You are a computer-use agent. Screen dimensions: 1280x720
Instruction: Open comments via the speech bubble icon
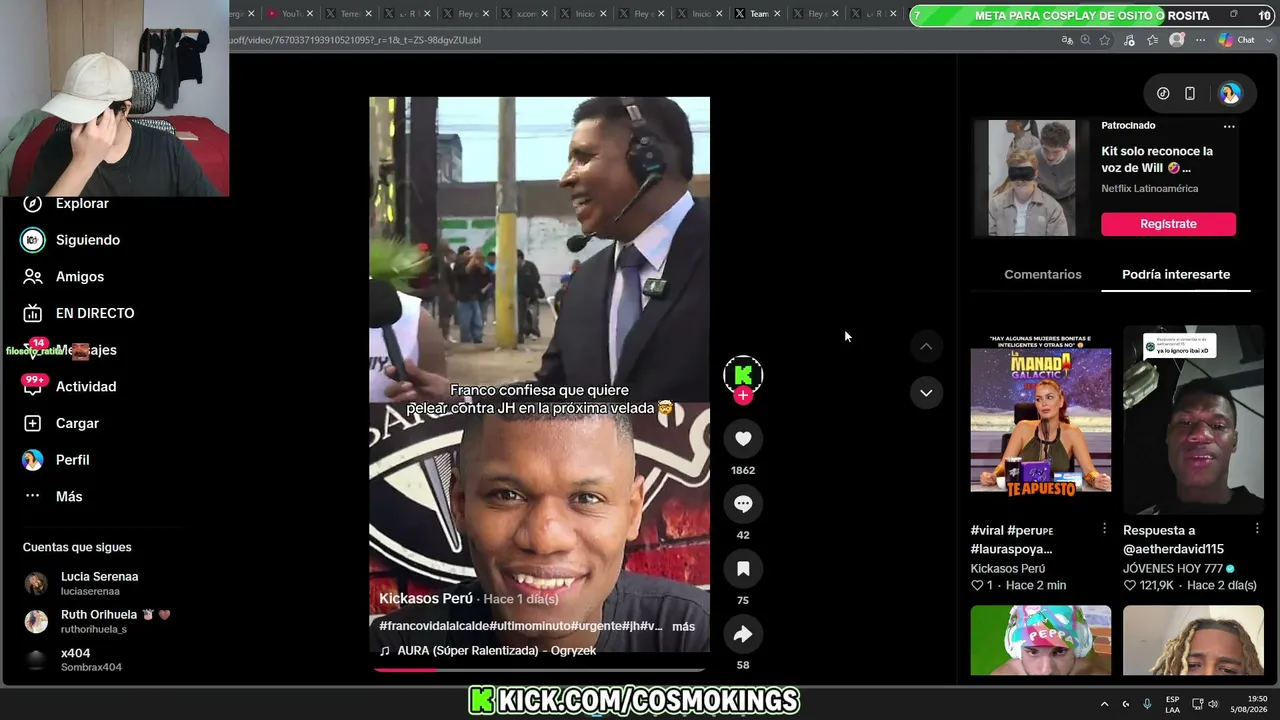pos(743,504)
